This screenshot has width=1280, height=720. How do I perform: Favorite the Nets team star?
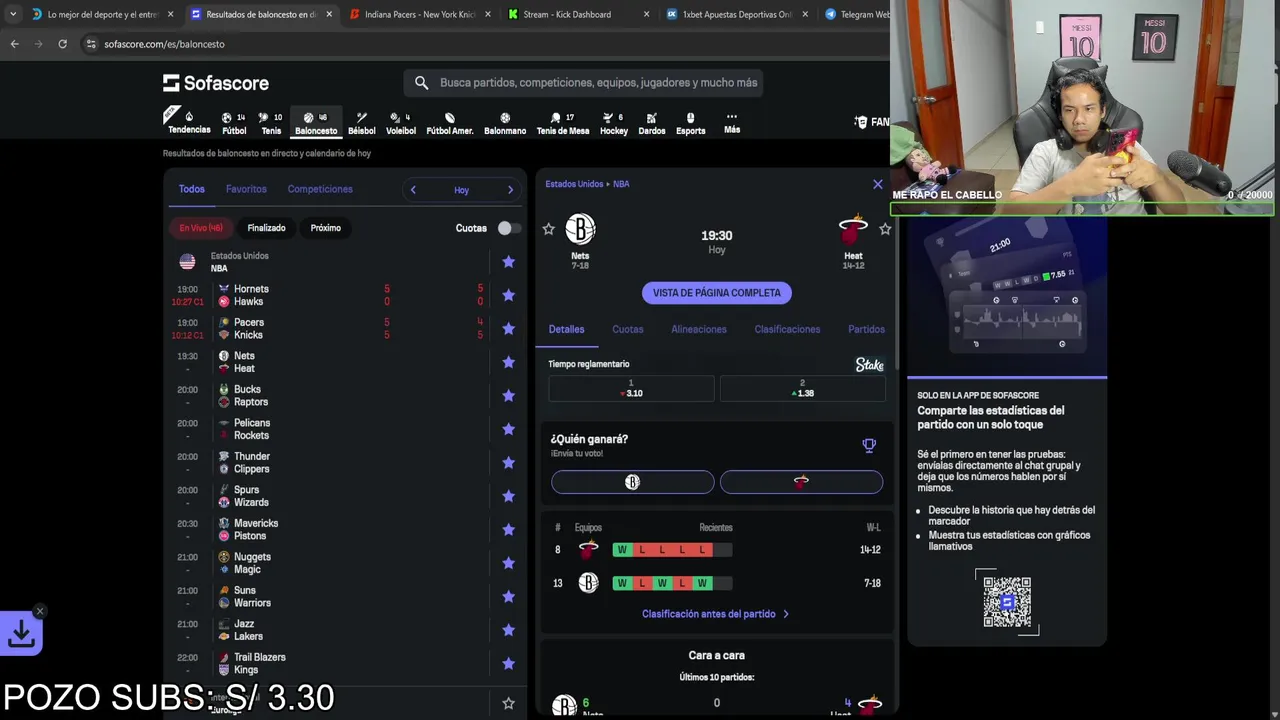[548, 229]
